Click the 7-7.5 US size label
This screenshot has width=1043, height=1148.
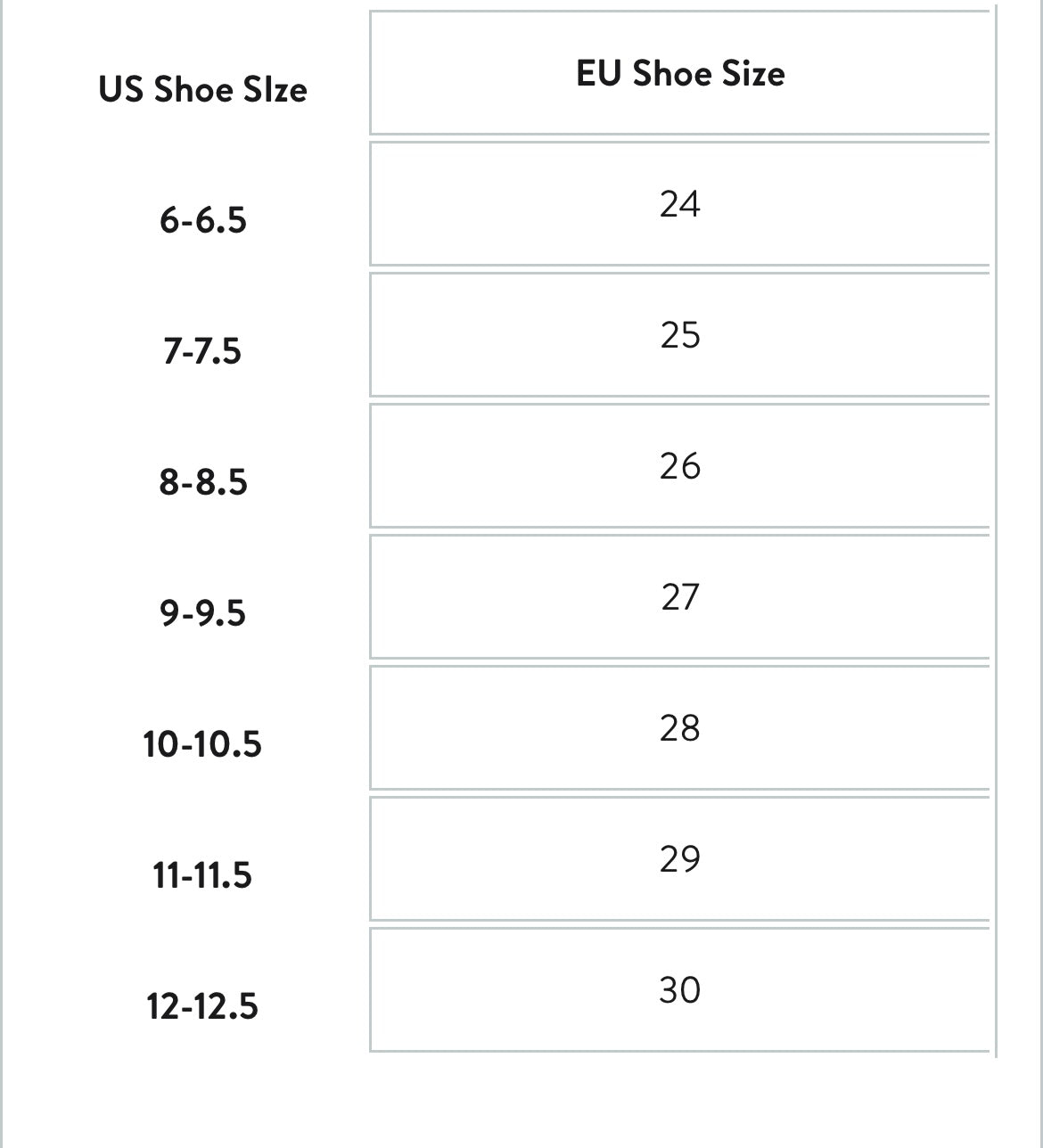tap(202, 351)
